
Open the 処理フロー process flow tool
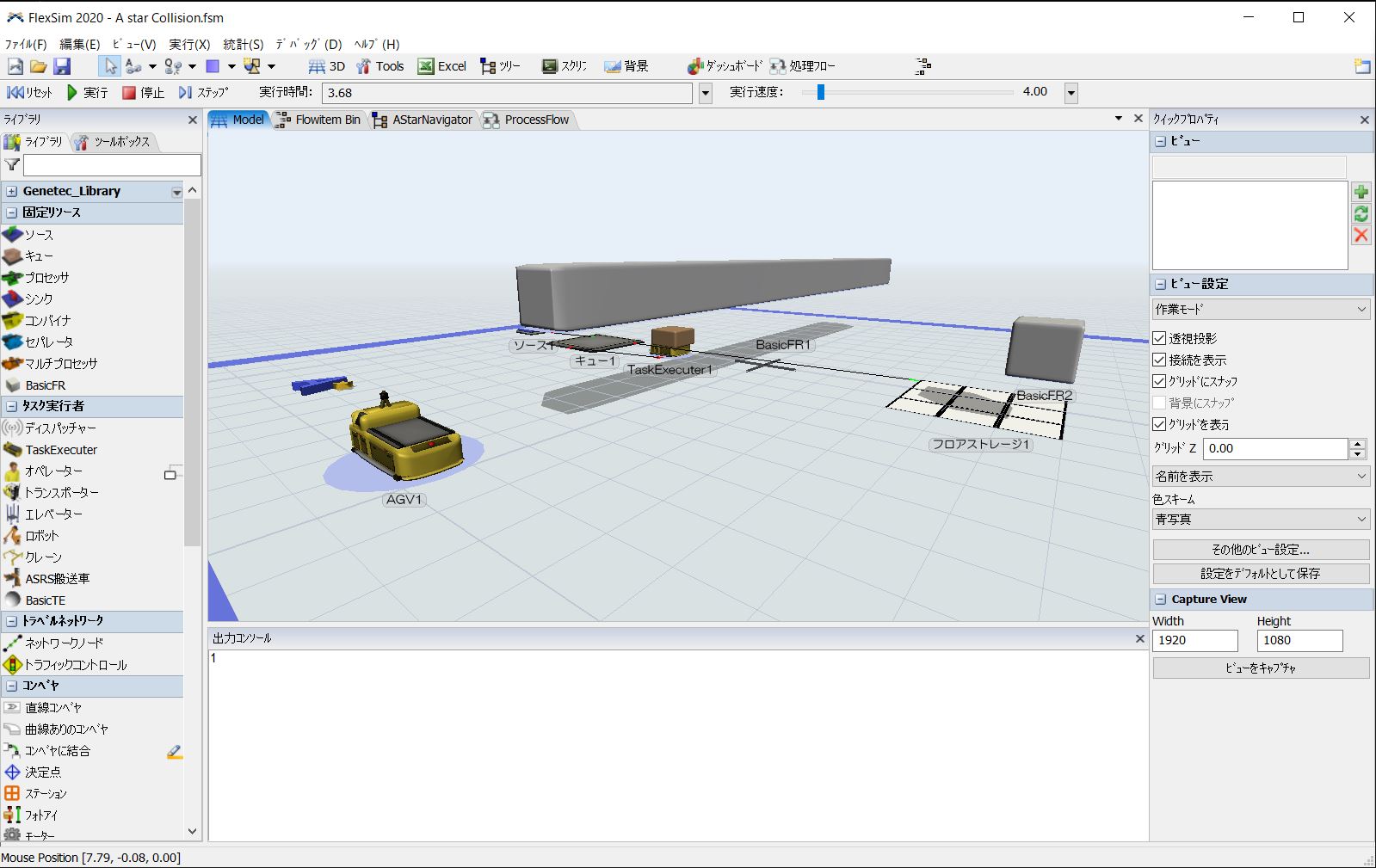802,66
